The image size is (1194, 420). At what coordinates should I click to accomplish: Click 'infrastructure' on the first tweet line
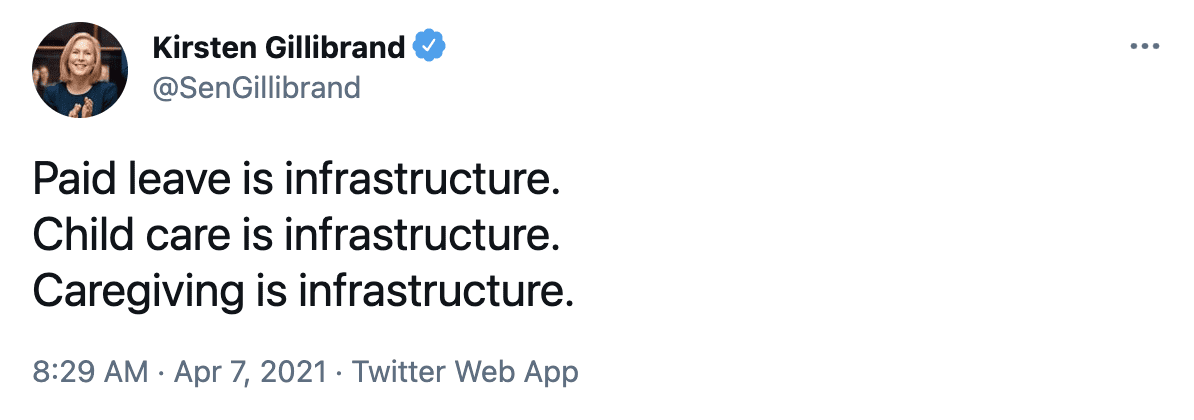417,179
